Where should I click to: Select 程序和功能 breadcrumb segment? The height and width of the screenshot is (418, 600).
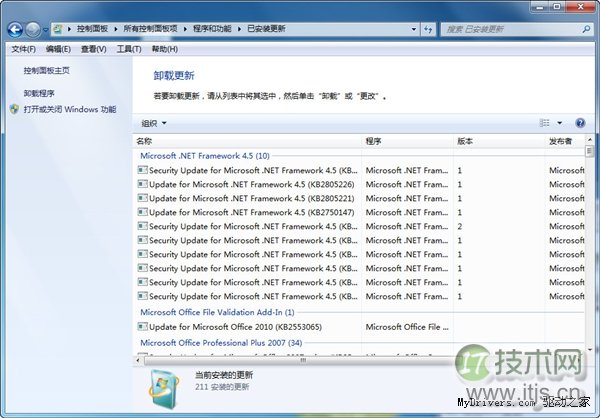pos(212,29)
